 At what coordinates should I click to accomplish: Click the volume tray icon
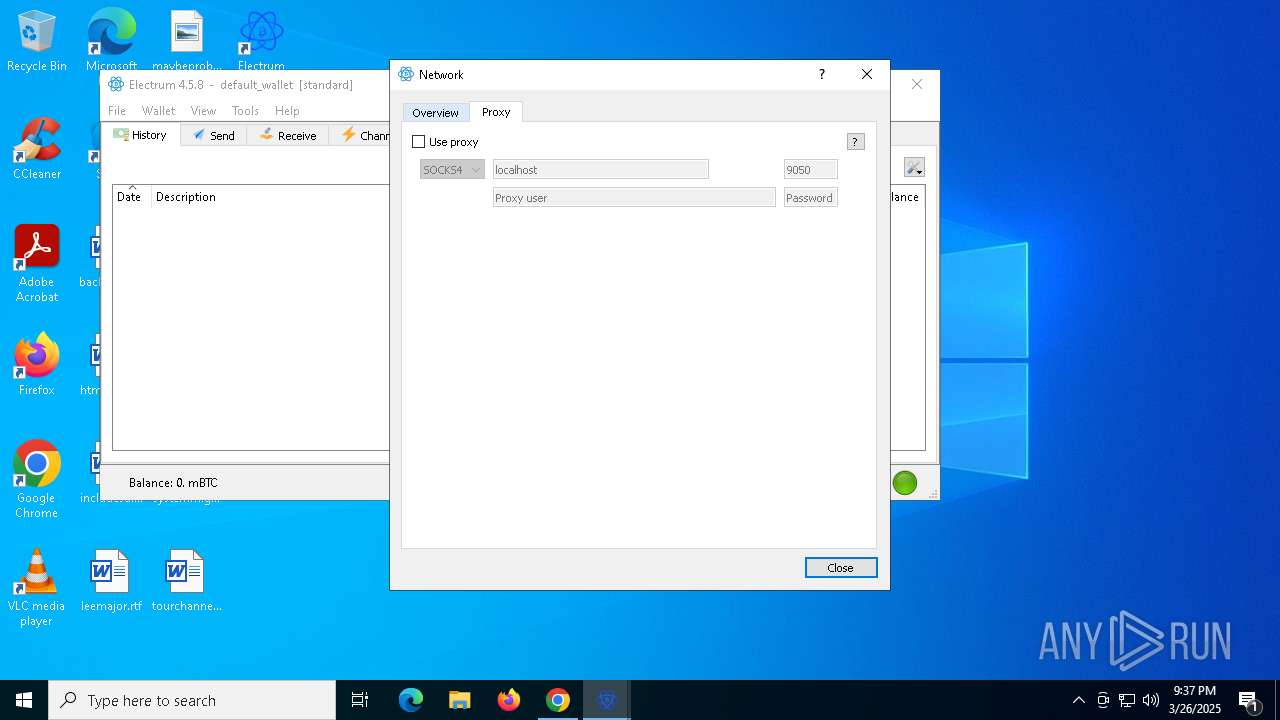1151,700
